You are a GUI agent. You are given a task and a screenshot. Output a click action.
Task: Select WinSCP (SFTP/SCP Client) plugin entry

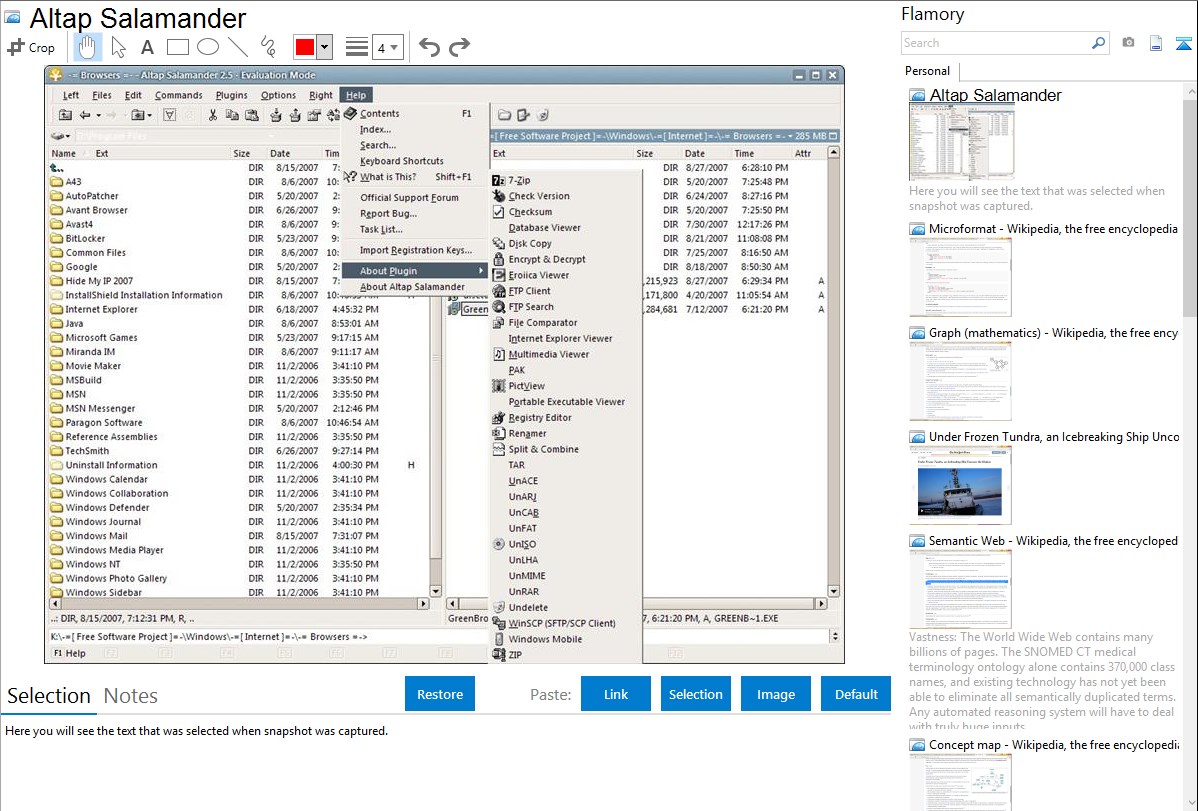(x=566, y=623)
